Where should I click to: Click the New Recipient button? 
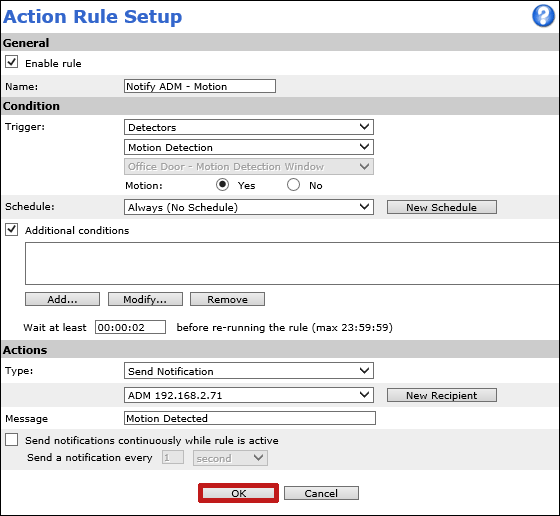(x=442, y=395)
